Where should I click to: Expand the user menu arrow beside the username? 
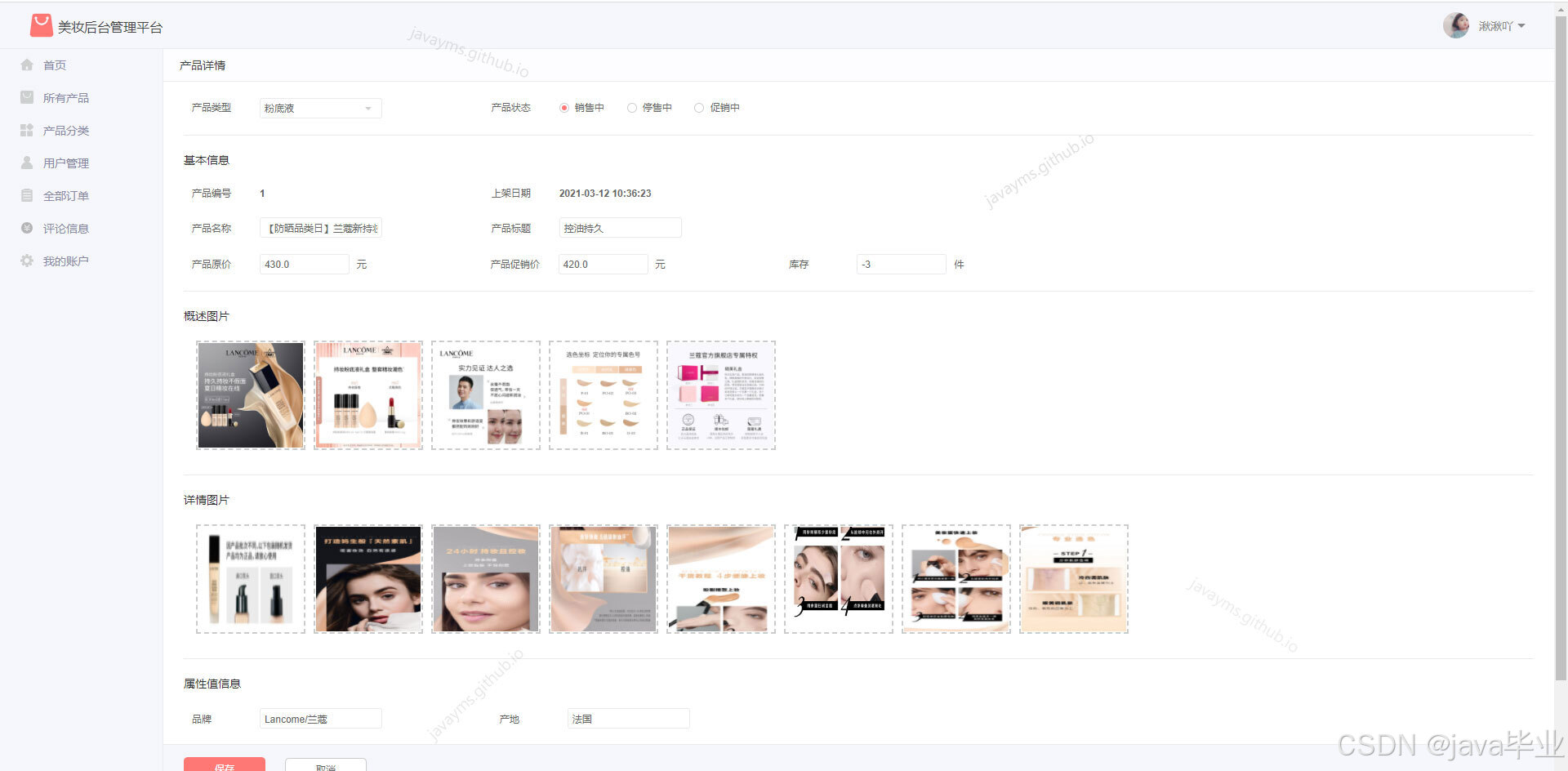tap(1521, 26)
